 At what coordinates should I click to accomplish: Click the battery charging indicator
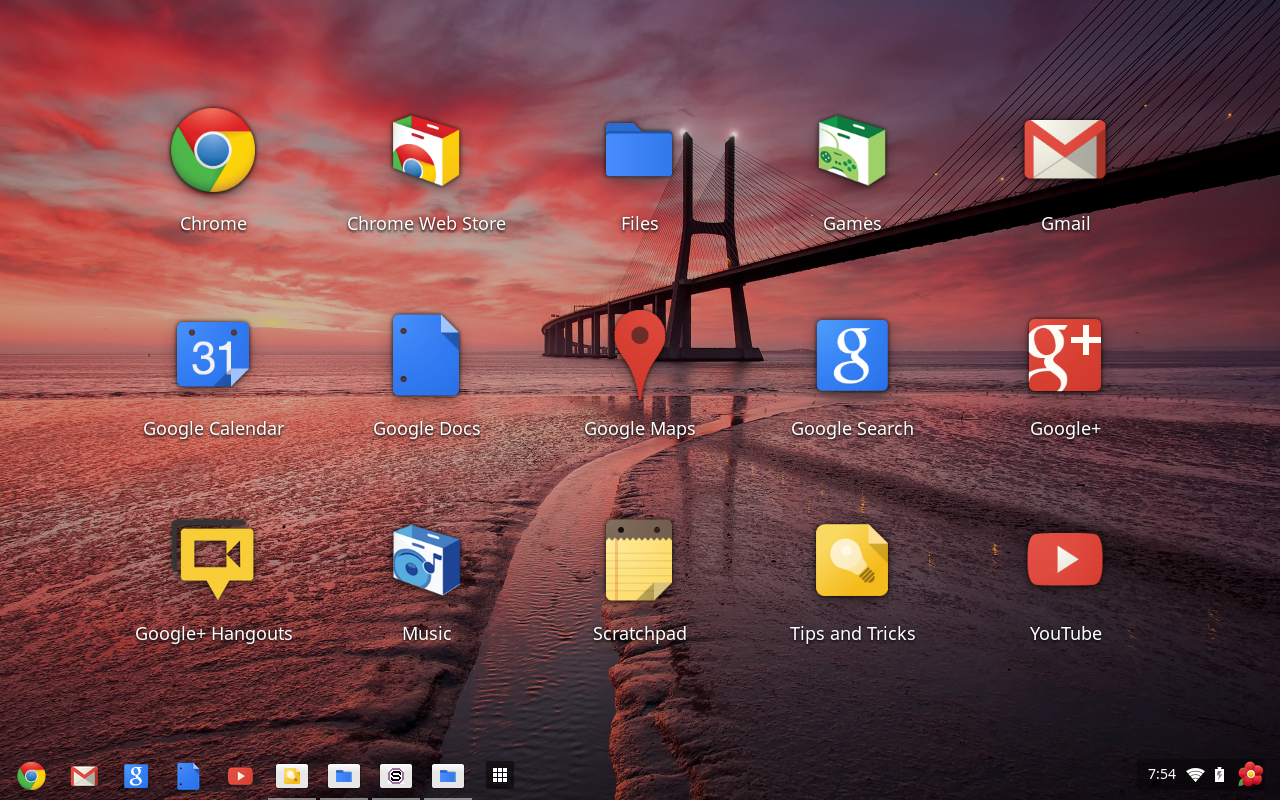click(1219, 775)
